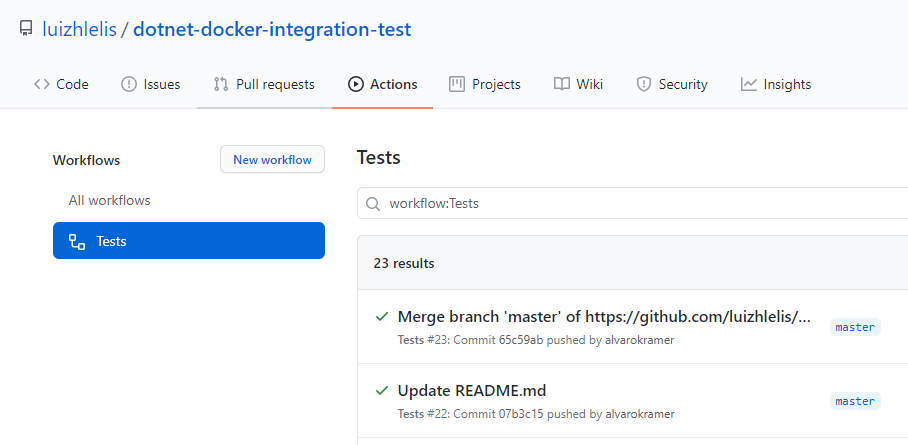Viewport: 908px width, 445px height.
Task: Click the Wiki book icon
Action: tap(562, 85)
